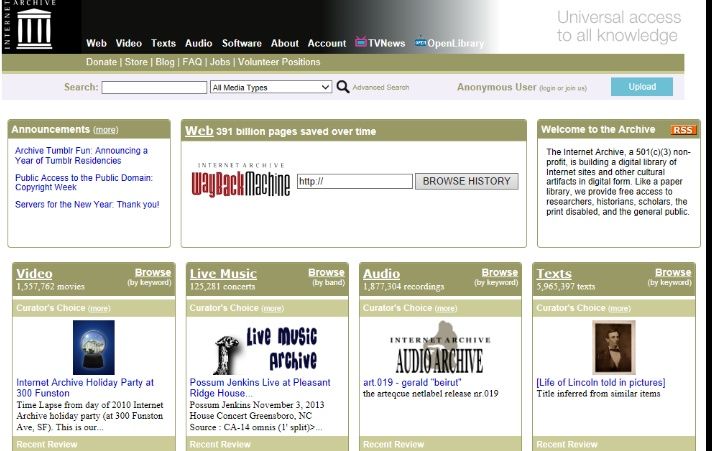712x451 pixels.
Task: Click the snow globe video thumbnail
Action: coord(94,347)
